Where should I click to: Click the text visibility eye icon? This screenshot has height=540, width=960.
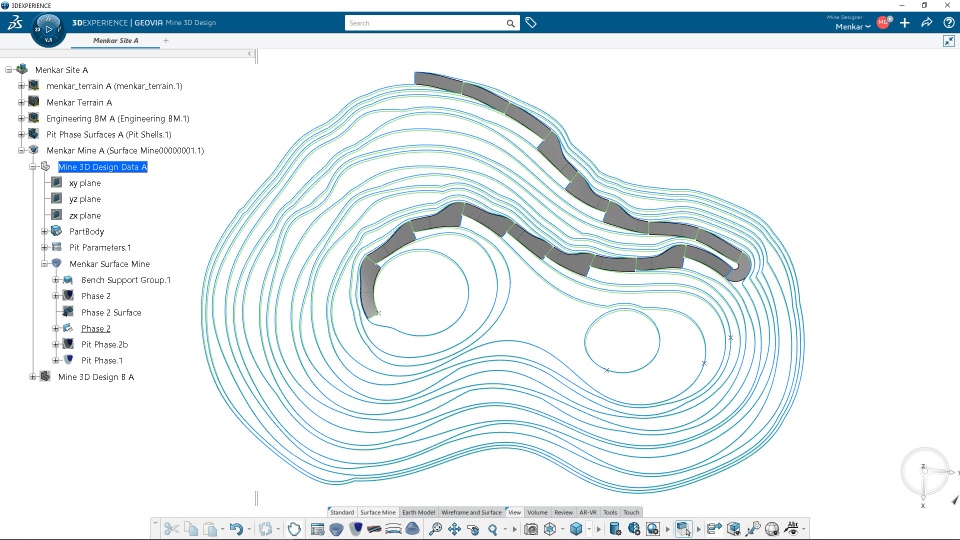tap(792, 529)
